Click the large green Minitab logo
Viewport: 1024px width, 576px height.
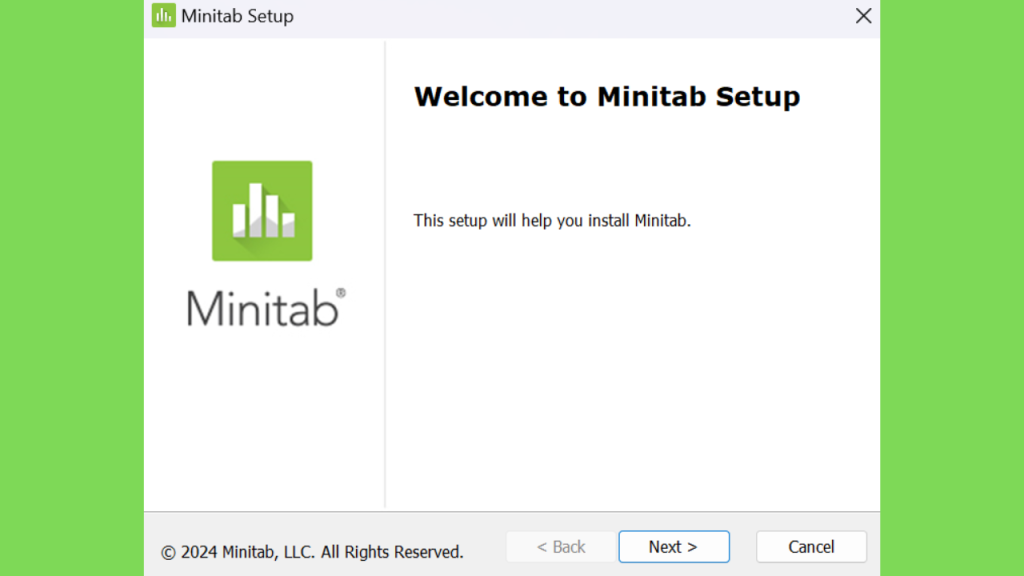point(262,211)
